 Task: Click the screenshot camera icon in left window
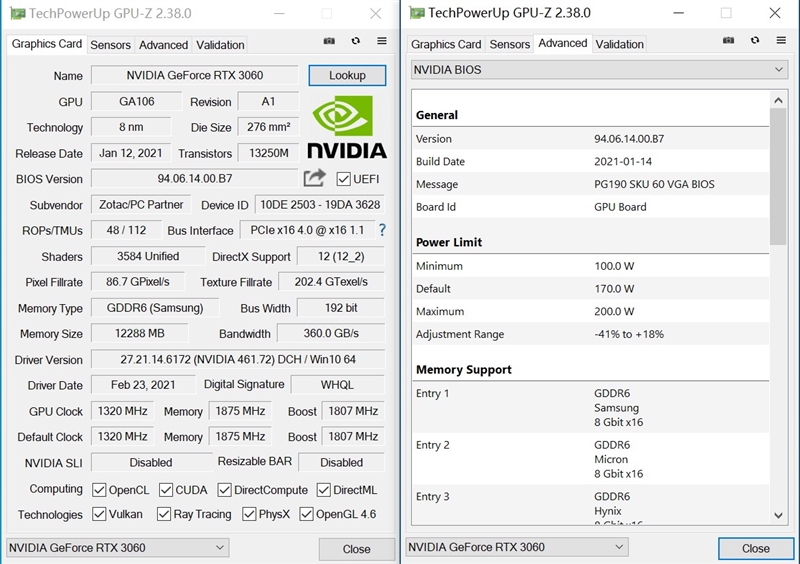point(330,41)
